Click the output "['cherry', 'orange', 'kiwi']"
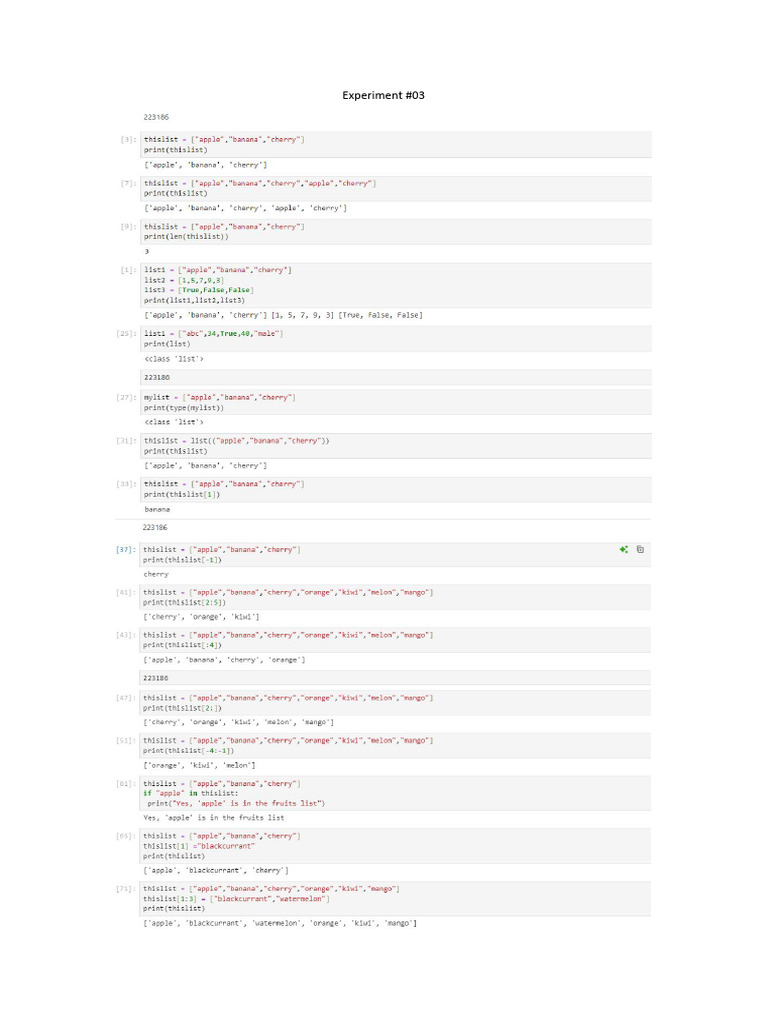The height and width of the screenshot is (1024, 768). click(201, 617)
